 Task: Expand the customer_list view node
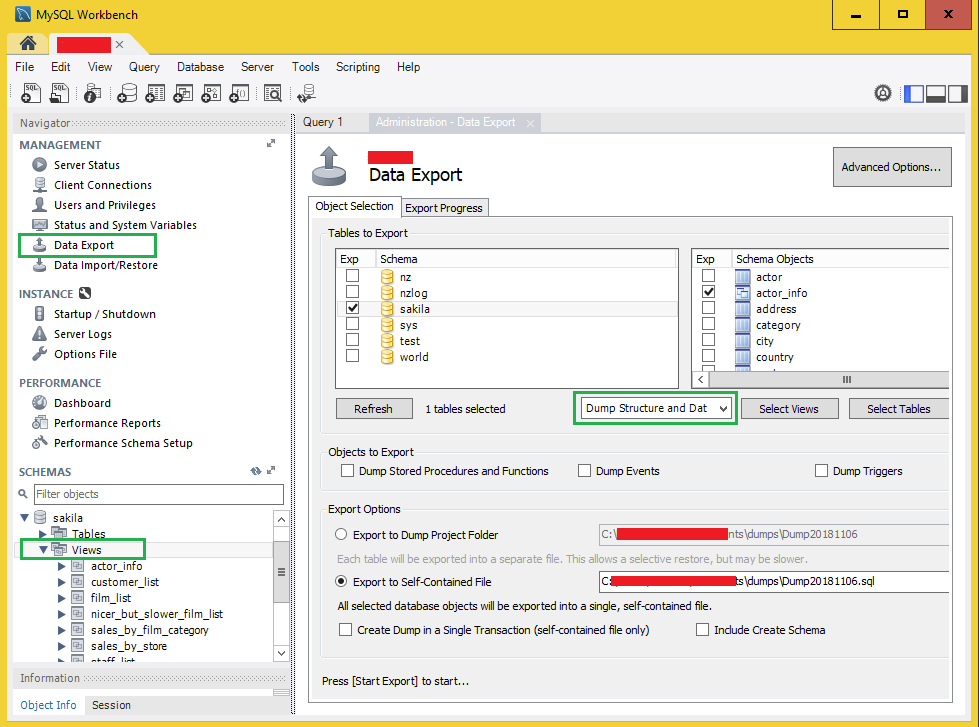(62, 582)
